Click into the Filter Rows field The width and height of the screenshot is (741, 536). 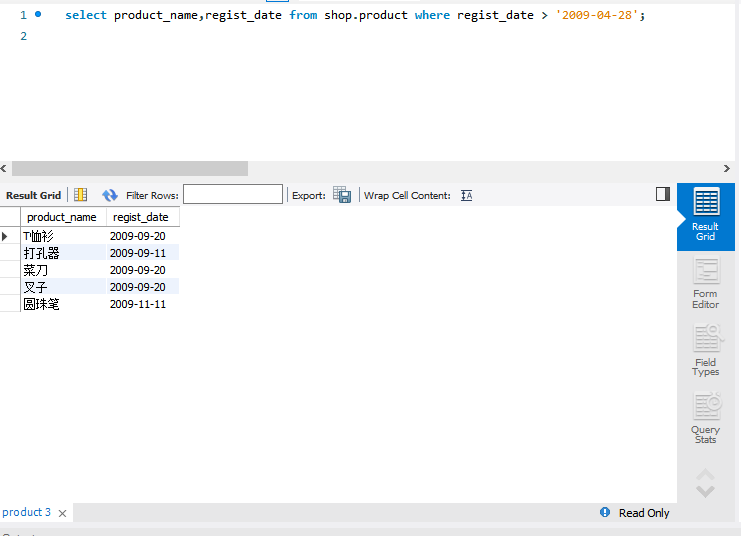[233, 194]
